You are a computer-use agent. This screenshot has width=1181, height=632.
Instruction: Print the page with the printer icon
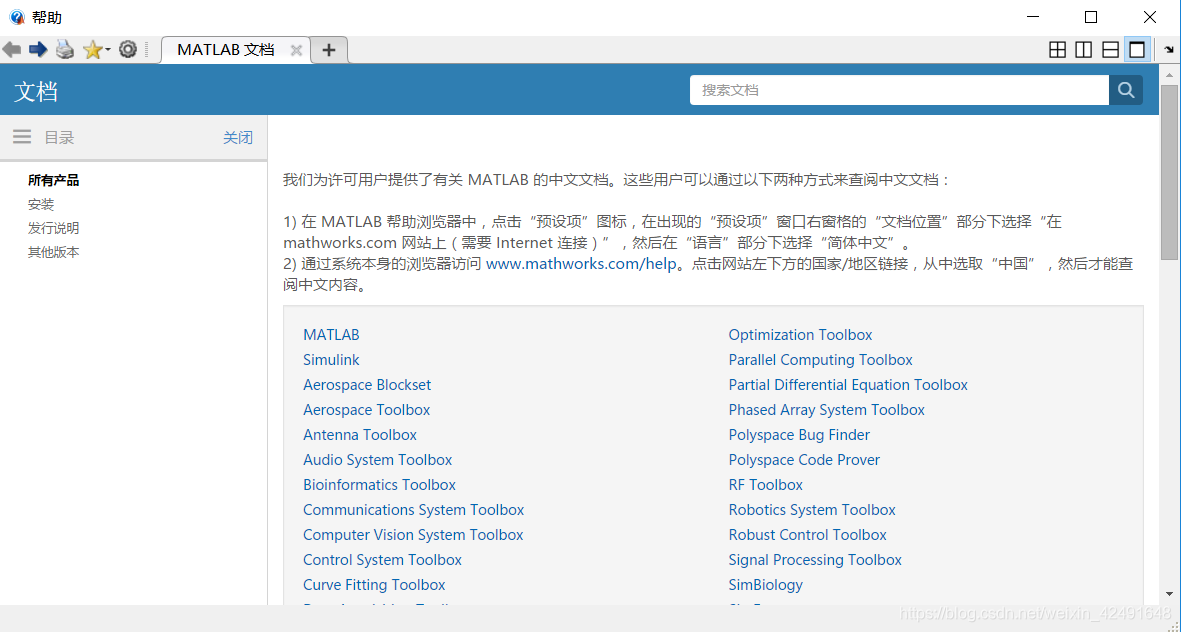point(65,50)
